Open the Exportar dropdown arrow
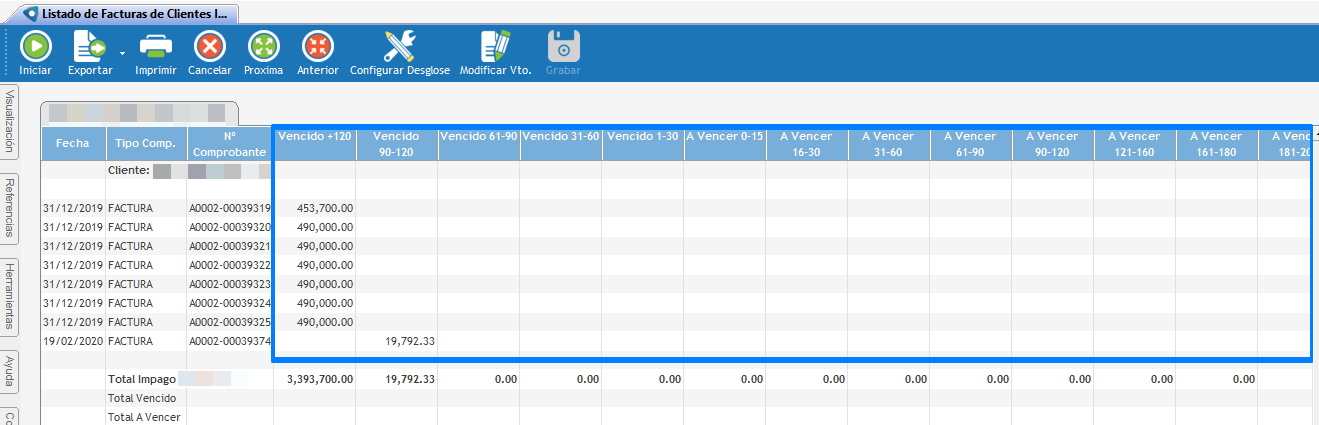The height and width of the screenshot is (425, 1319). (122, 51)
